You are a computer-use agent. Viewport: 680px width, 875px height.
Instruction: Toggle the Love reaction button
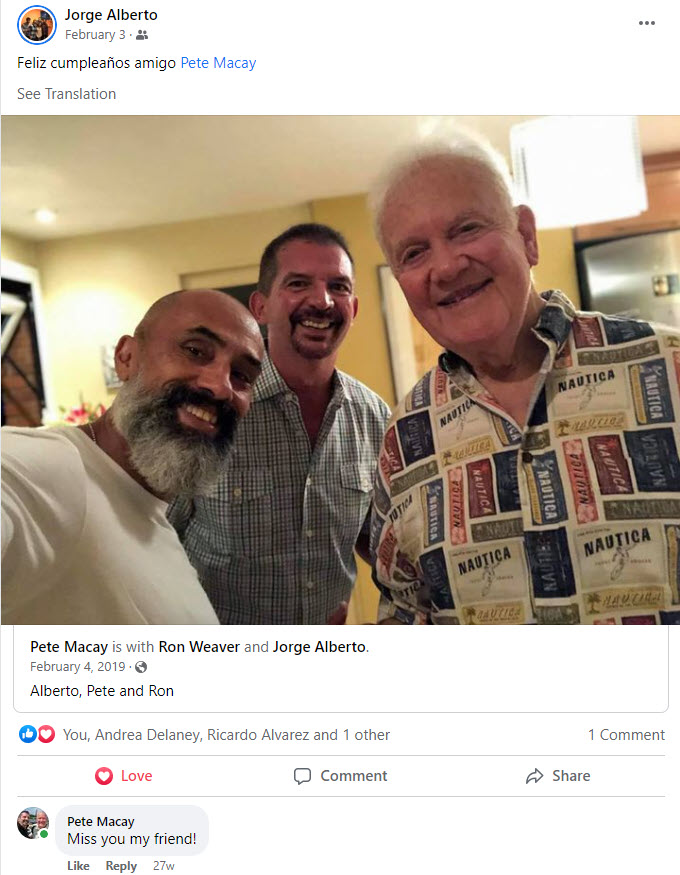click(123, 776)
